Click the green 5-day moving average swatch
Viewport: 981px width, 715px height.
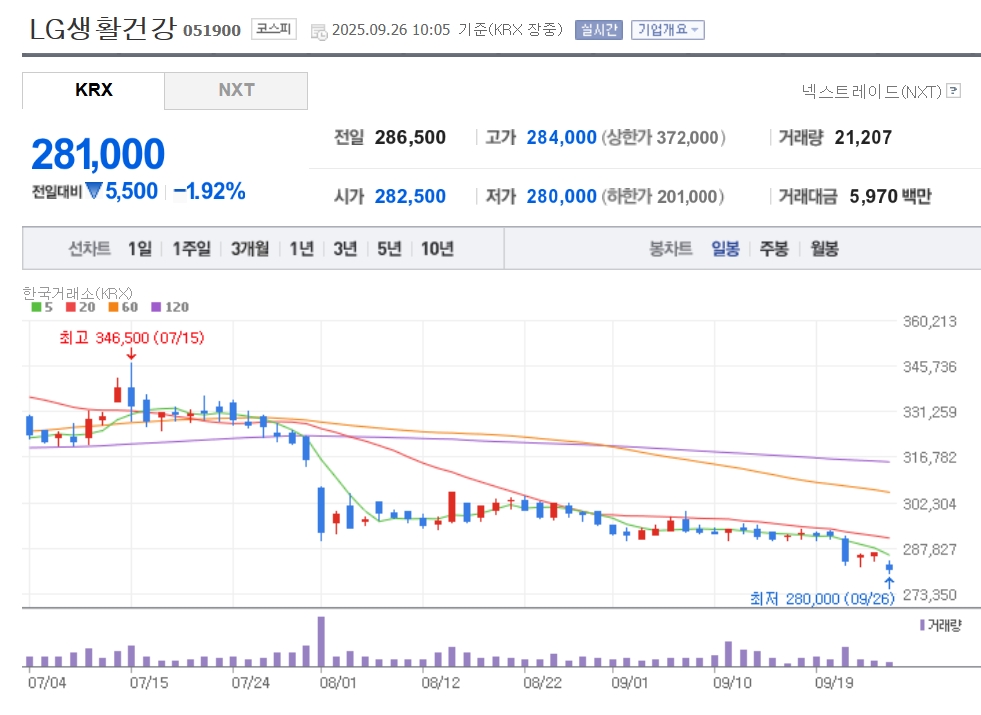pyautogui.click(x=36, y=307)
